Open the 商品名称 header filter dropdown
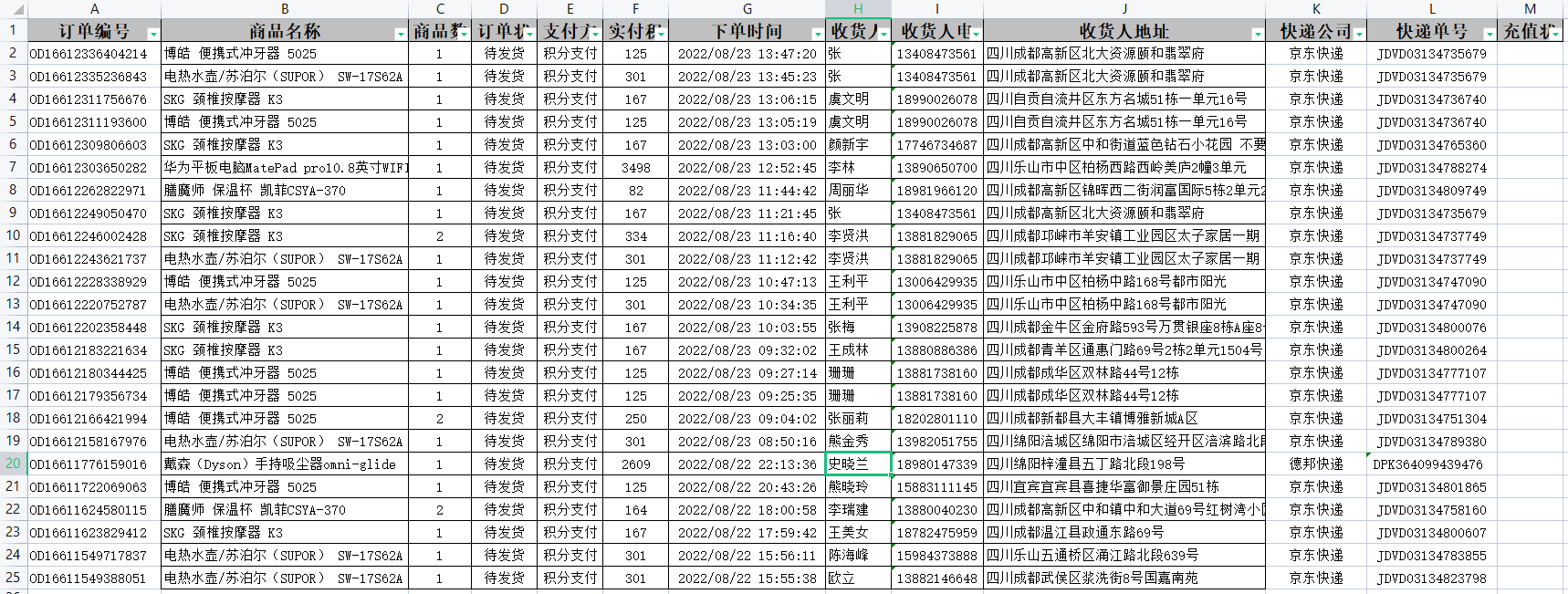 pyautogui.click(x=400, y=34)
